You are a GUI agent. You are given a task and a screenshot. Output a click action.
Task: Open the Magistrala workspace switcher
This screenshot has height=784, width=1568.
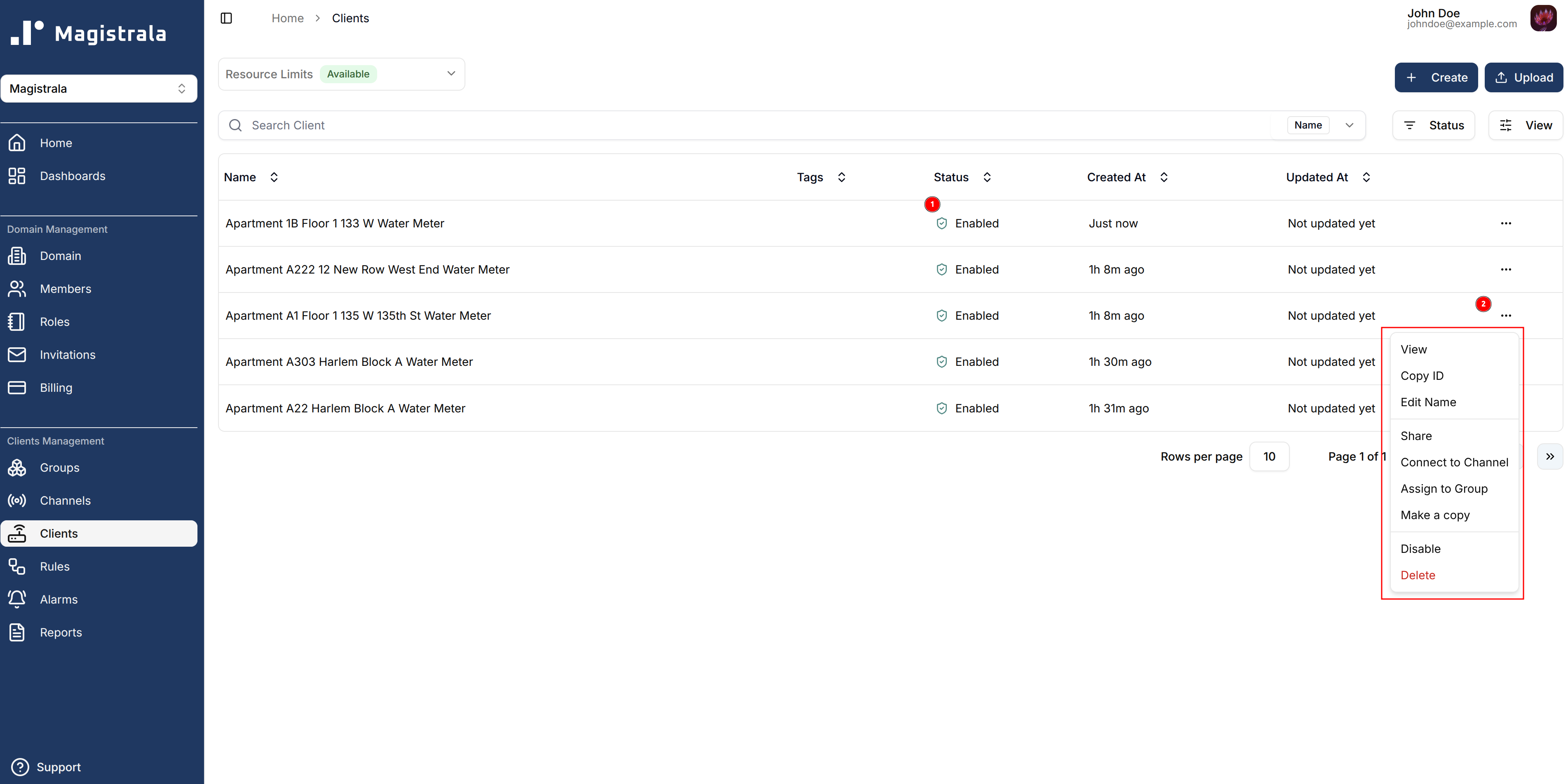pos(99,88)
